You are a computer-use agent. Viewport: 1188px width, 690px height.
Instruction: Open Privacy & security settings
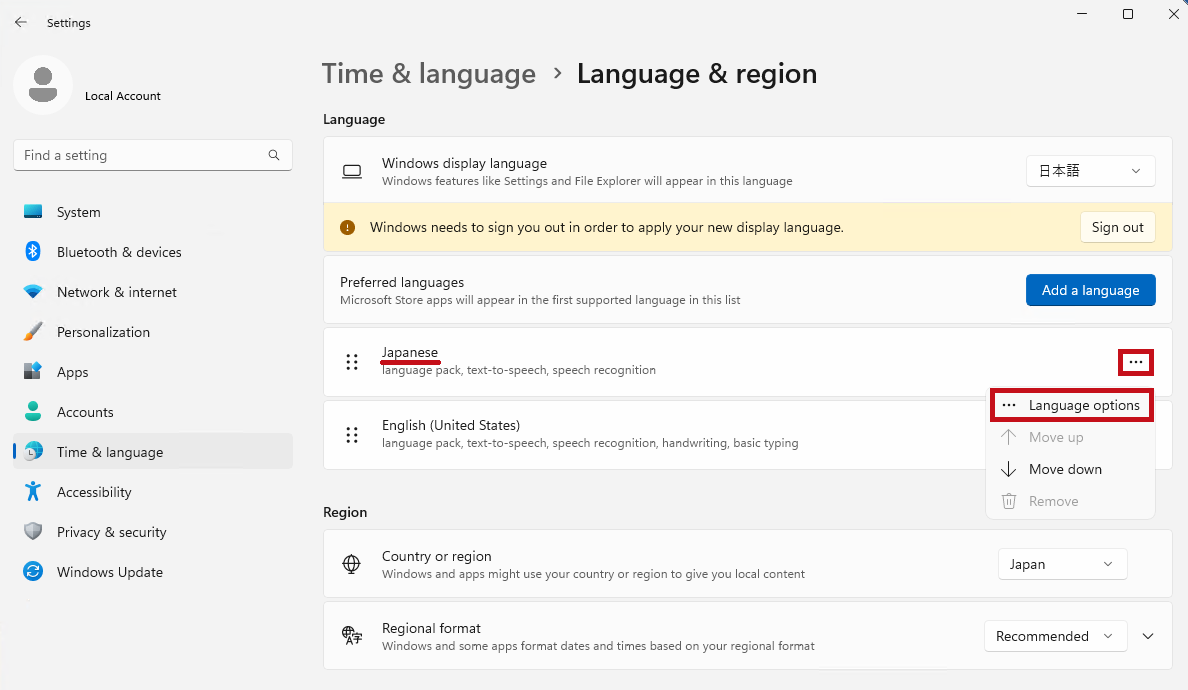(x=153, y=532)
